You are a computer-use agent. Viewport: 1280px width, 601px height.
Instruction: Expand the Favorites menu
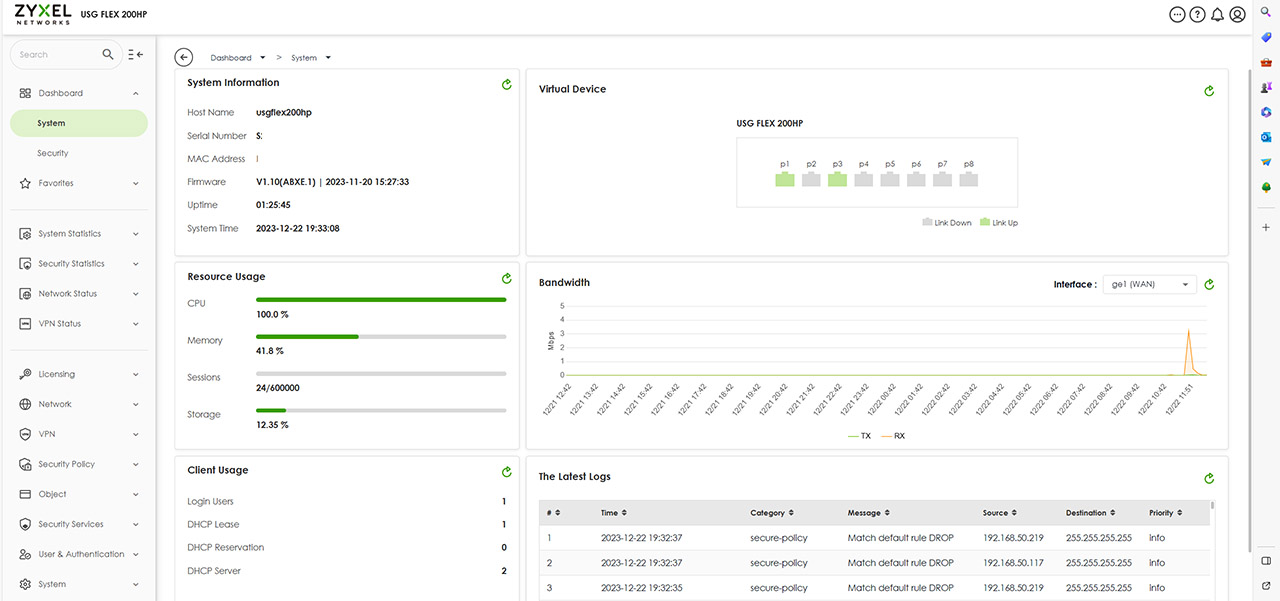(78, 183)
